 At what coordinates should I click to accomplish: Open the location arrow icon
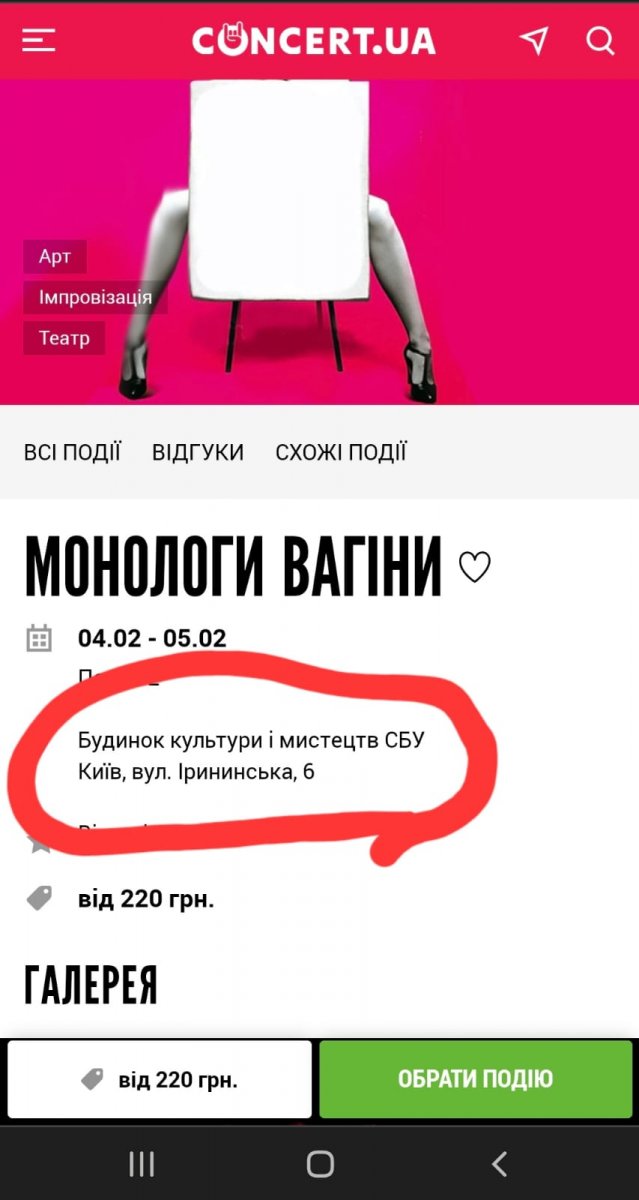click(x=534, y=40)
